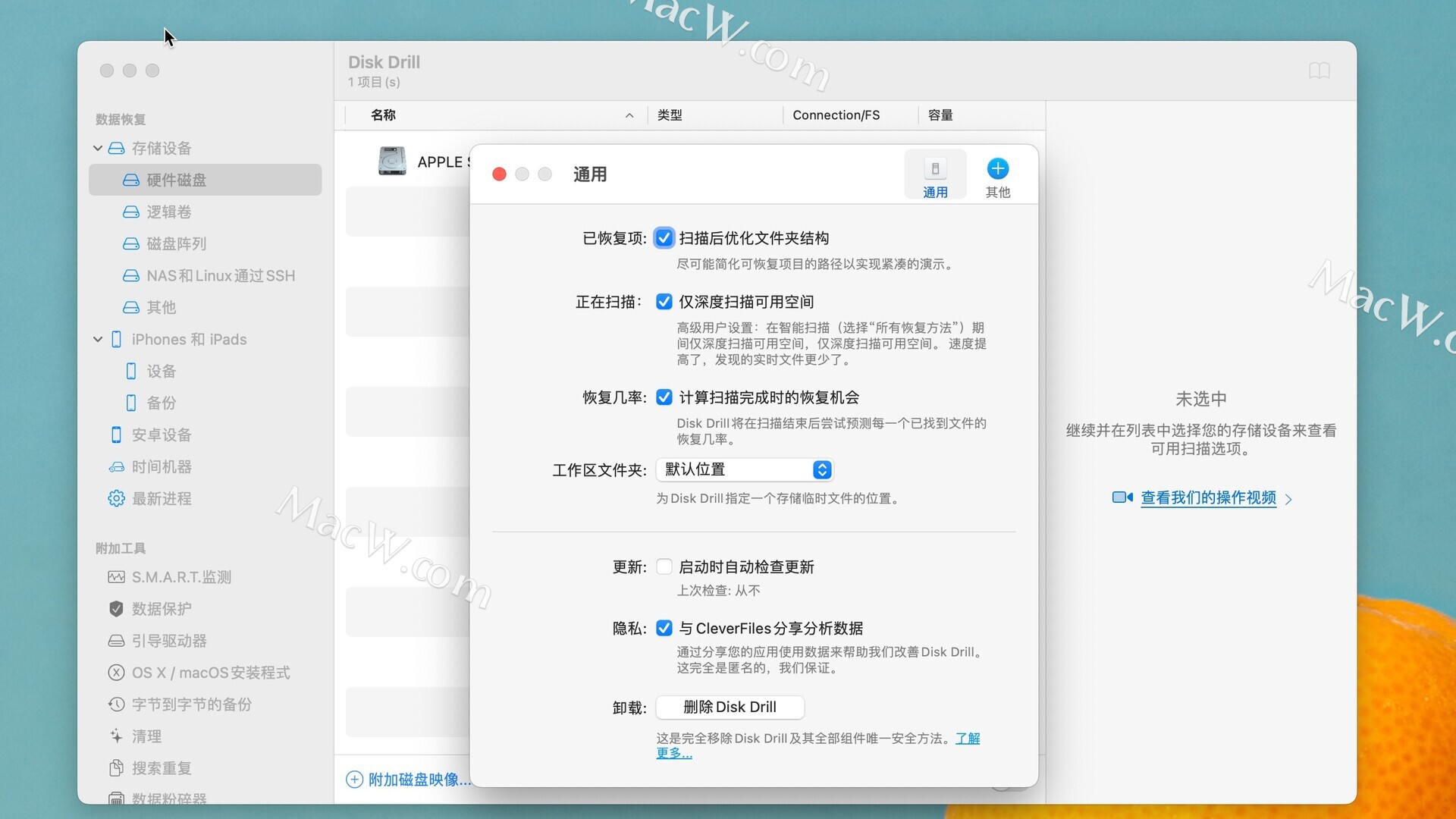The height and width of the screenshot is (819, 1456).
Task: Switch to the 通用 preferences tab
Action: [935, 175]
